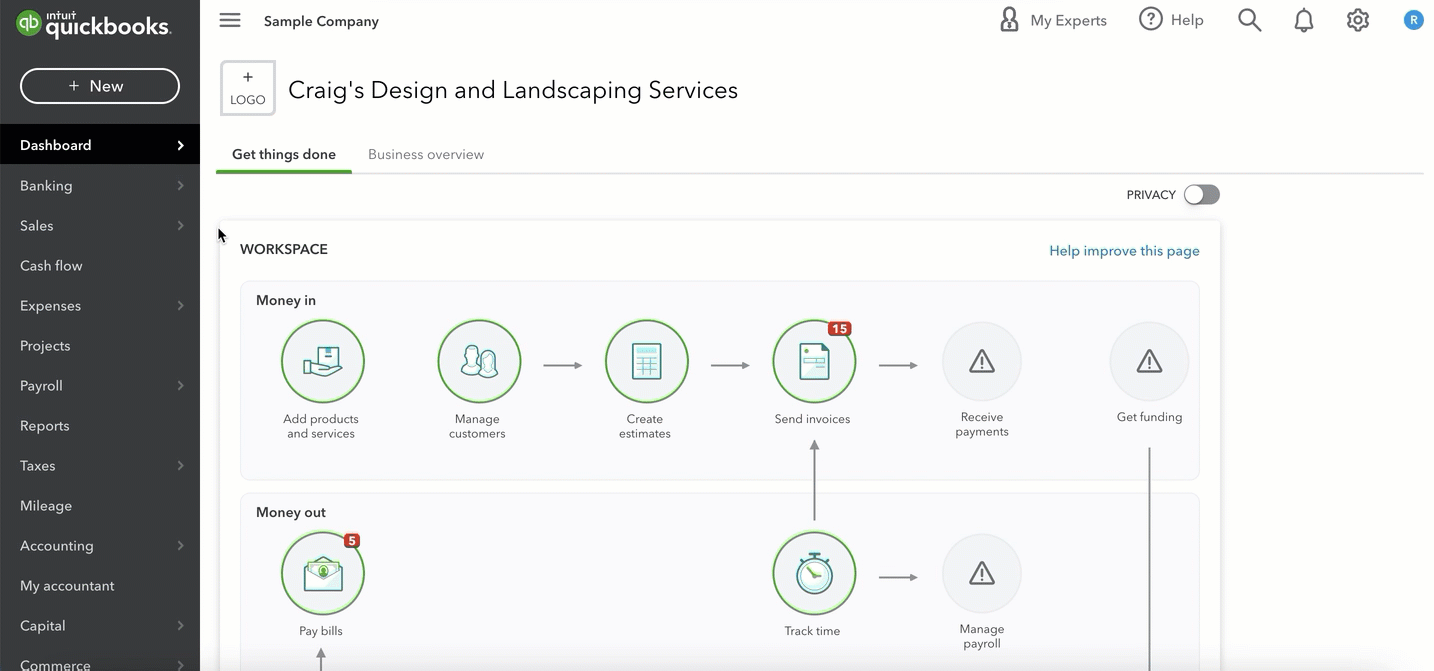Click the 15 badge on Send invoices
Viewport: 1434px width, 671px height.
(x=839, y=329)
